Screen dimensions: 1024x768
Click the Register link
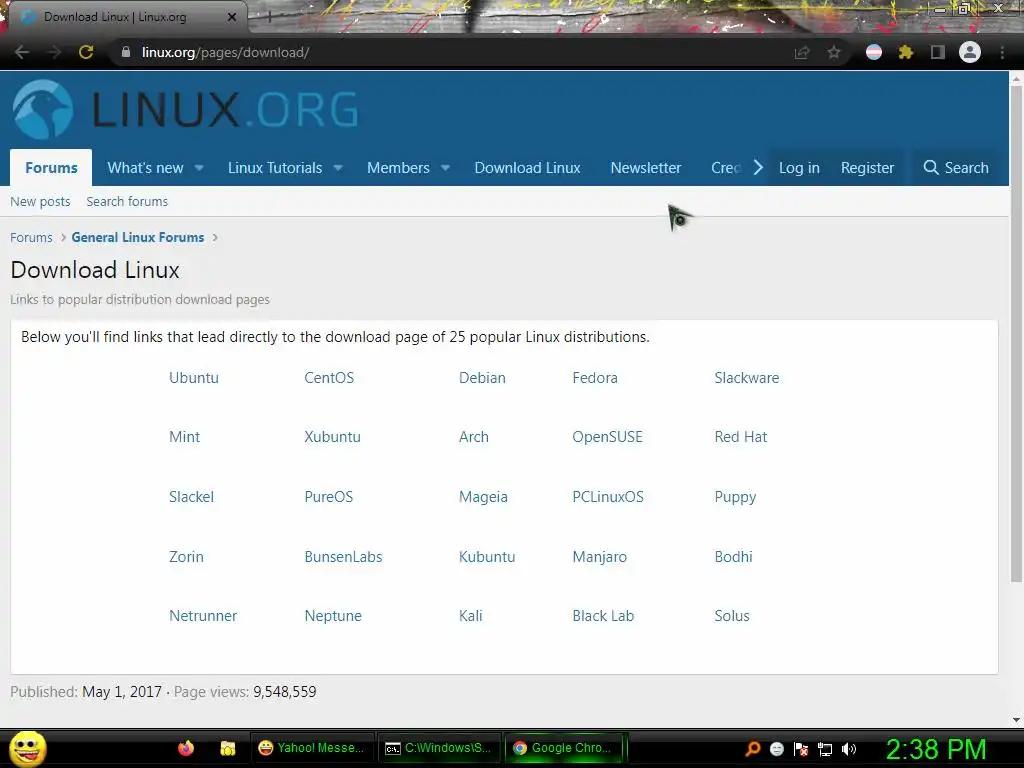point(867,168)
